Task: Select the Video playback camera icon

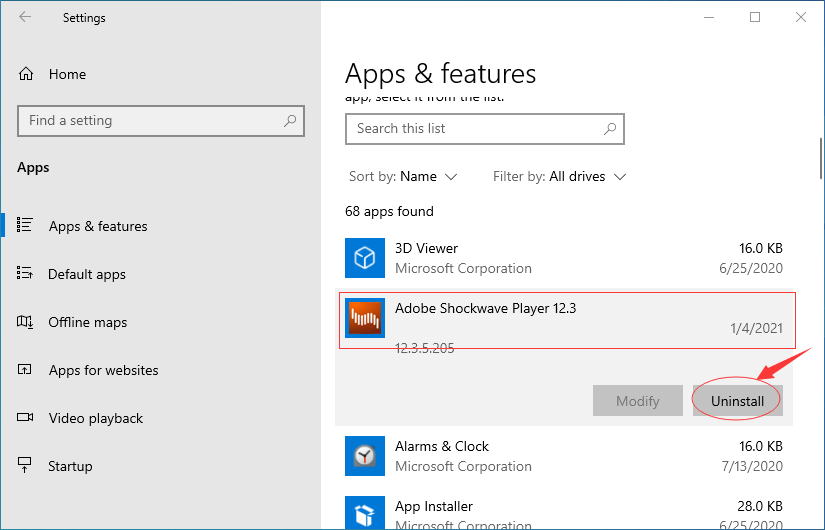Action: 25,417
